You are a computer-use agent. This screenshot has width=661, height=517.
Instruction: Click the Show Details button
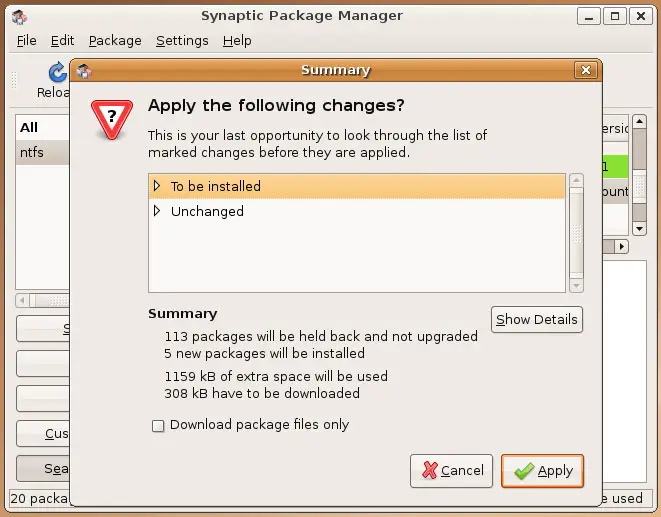pyautogui.click(x=537, y=320)
